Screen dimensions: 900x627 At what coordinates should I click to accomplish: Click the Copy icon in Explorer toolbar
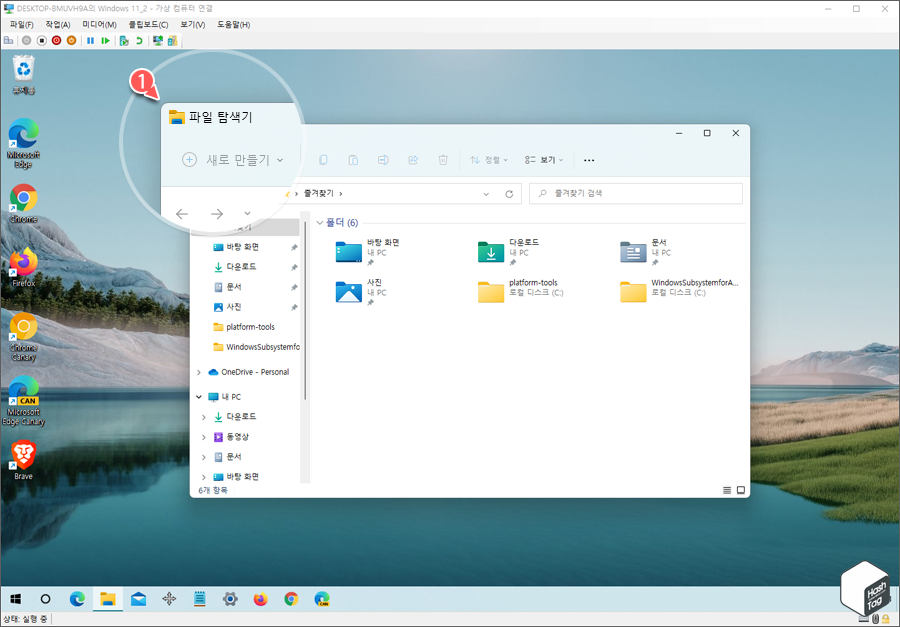pos(323,160)
